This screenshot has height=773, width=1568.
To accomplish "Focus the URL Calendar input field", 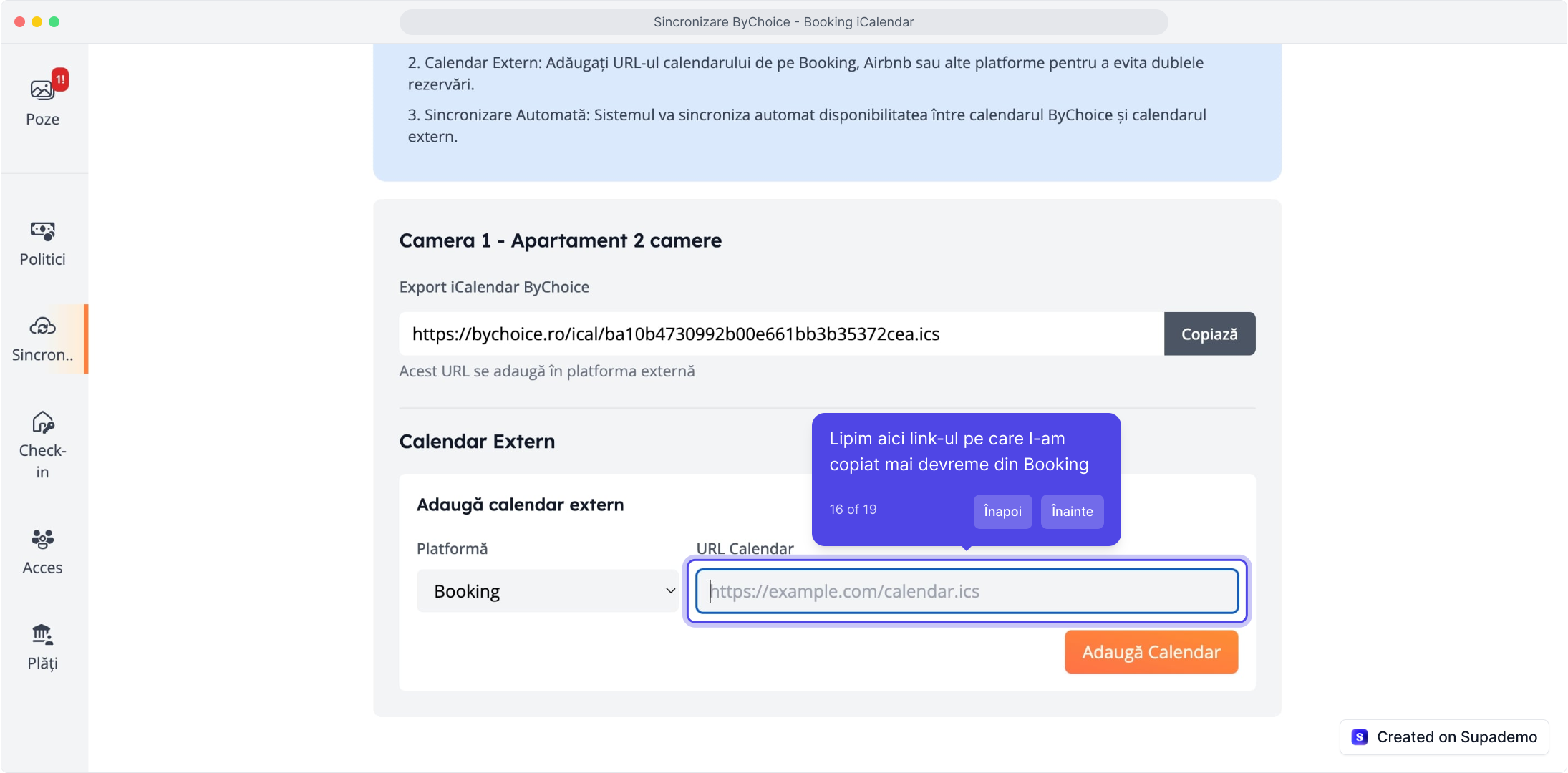I will tap(967, 591).
